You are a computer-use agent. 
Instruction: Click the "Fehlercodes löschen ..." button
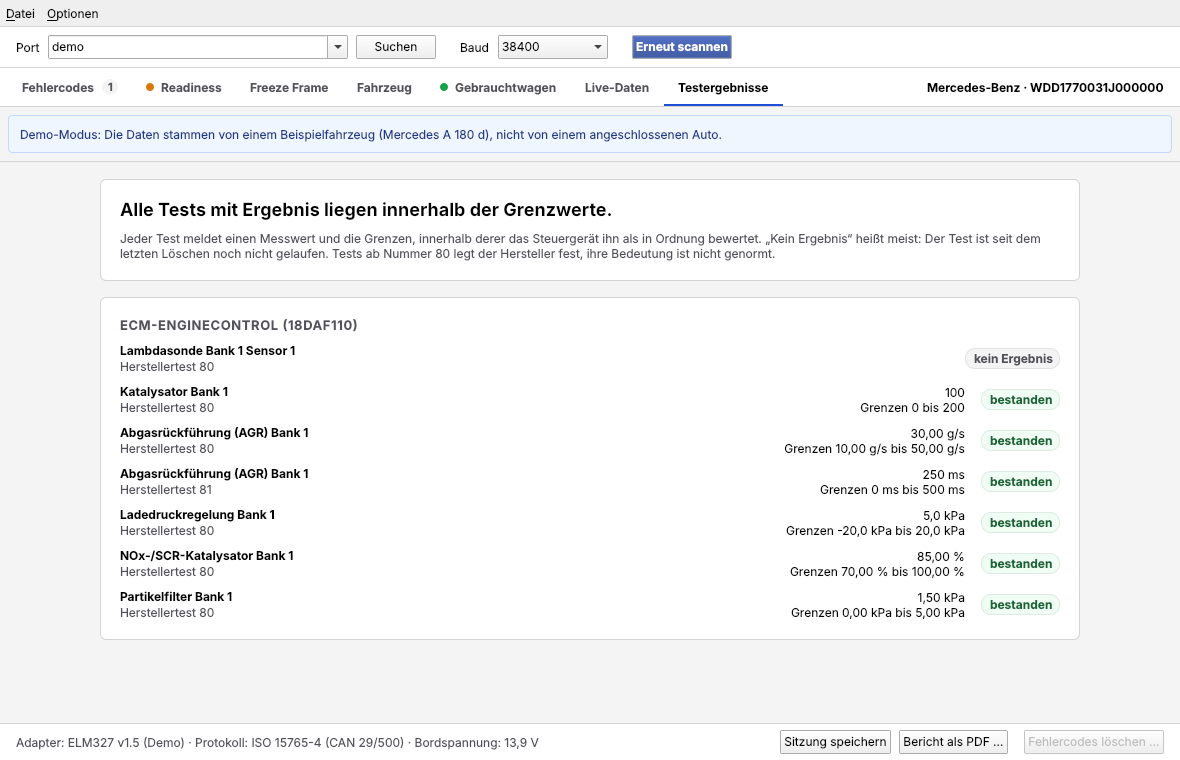point(1094,742)
